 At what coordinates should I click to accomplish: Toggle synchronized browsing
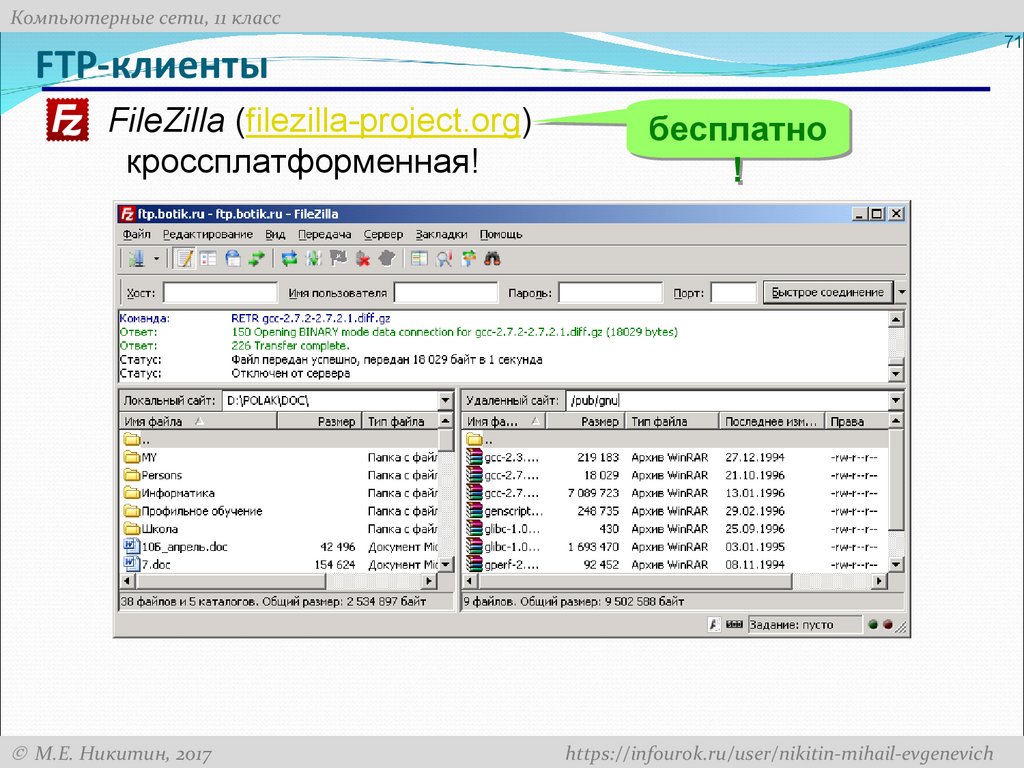pyautogui.click(x=468, y=259)
